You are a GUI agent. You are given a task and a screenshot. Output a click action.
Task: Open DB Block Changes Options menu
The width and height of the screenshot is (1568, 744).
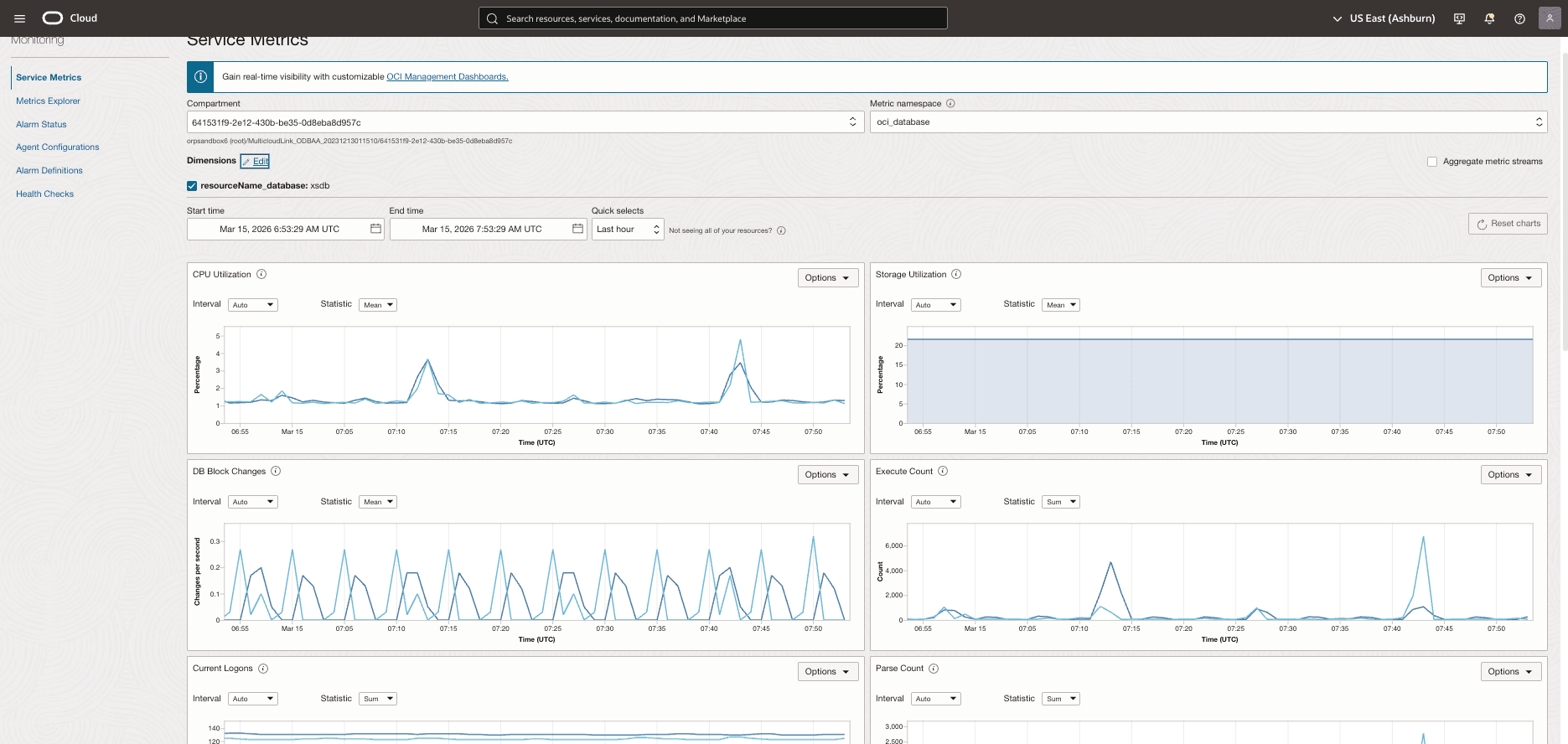click(828, 474)
